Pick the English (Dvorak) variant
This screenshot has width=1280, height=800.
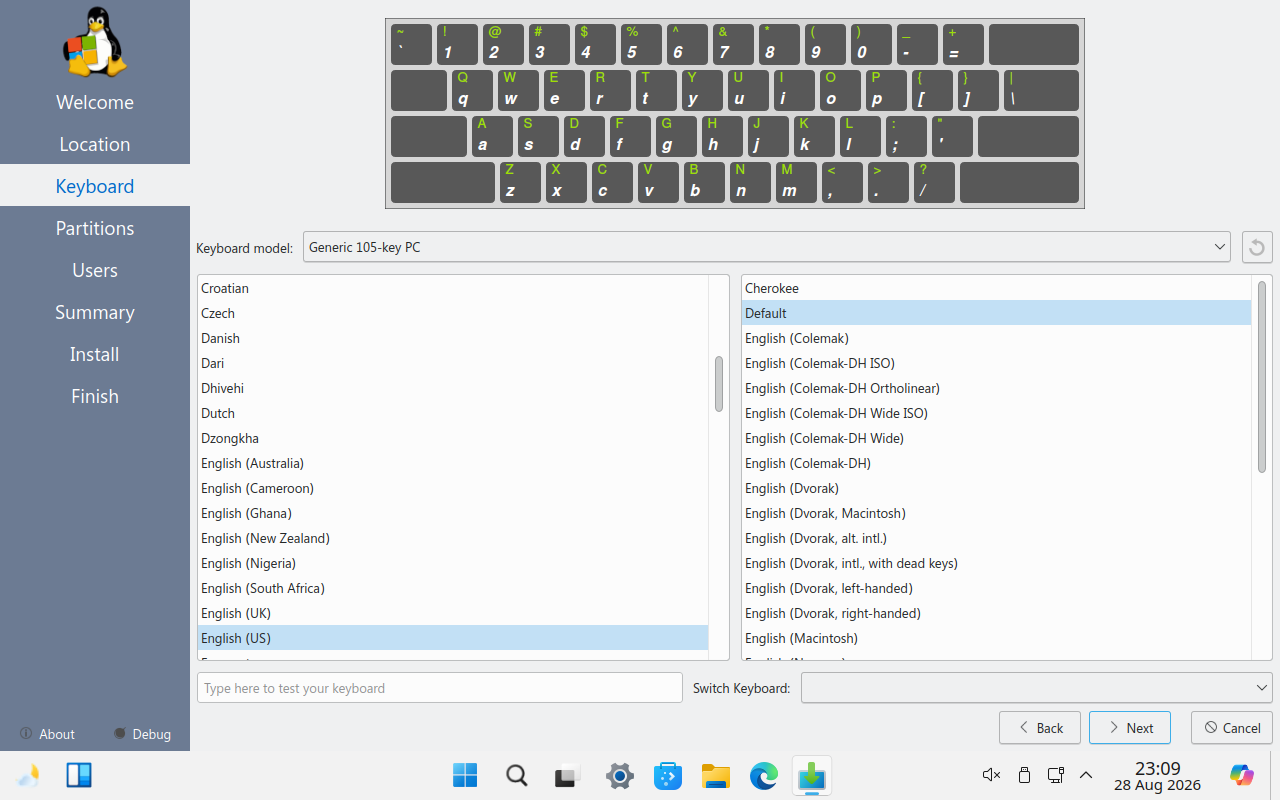click(x=996, y=488)
